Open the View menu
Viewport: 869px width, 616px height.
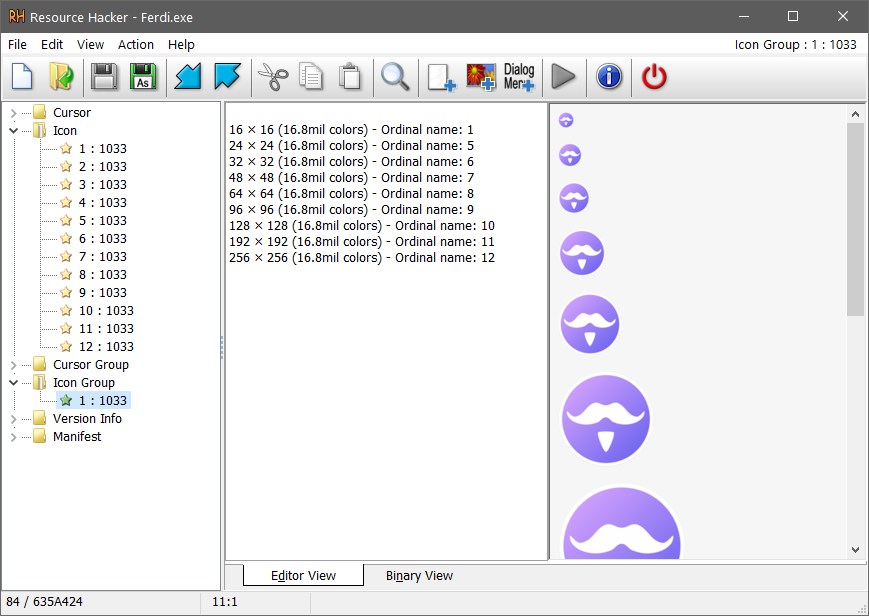click(x=90, y=44)
